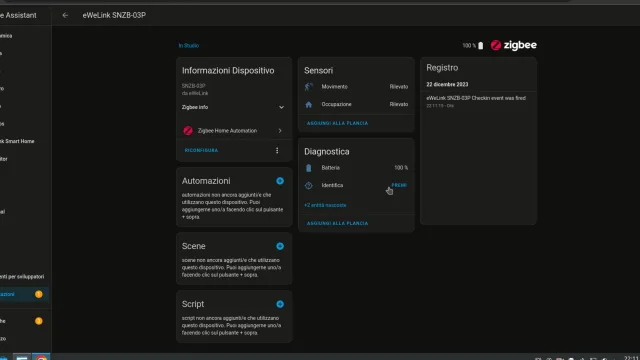Screen dimensions: 640x360
Task: Click the lower orange notification badge in sidebar
Action: (39, 321)
